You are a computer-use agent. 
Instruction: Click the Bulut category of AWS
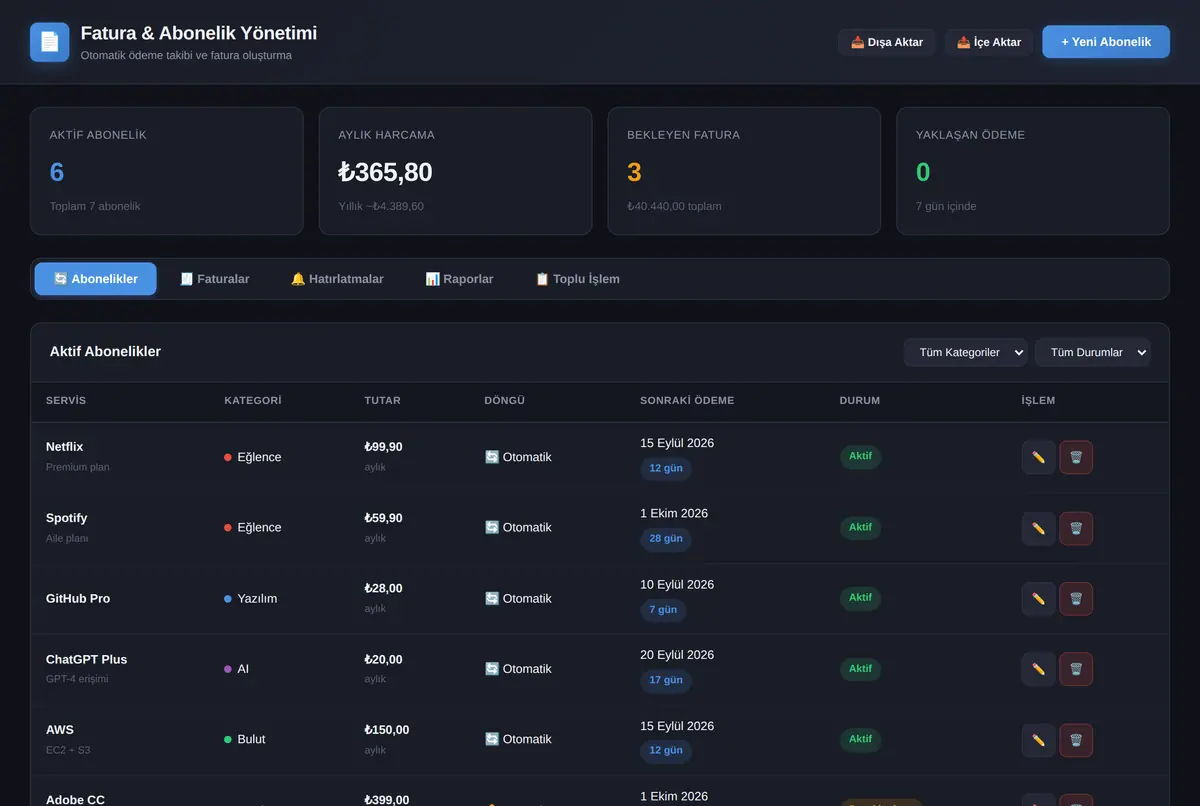[245, 740]
